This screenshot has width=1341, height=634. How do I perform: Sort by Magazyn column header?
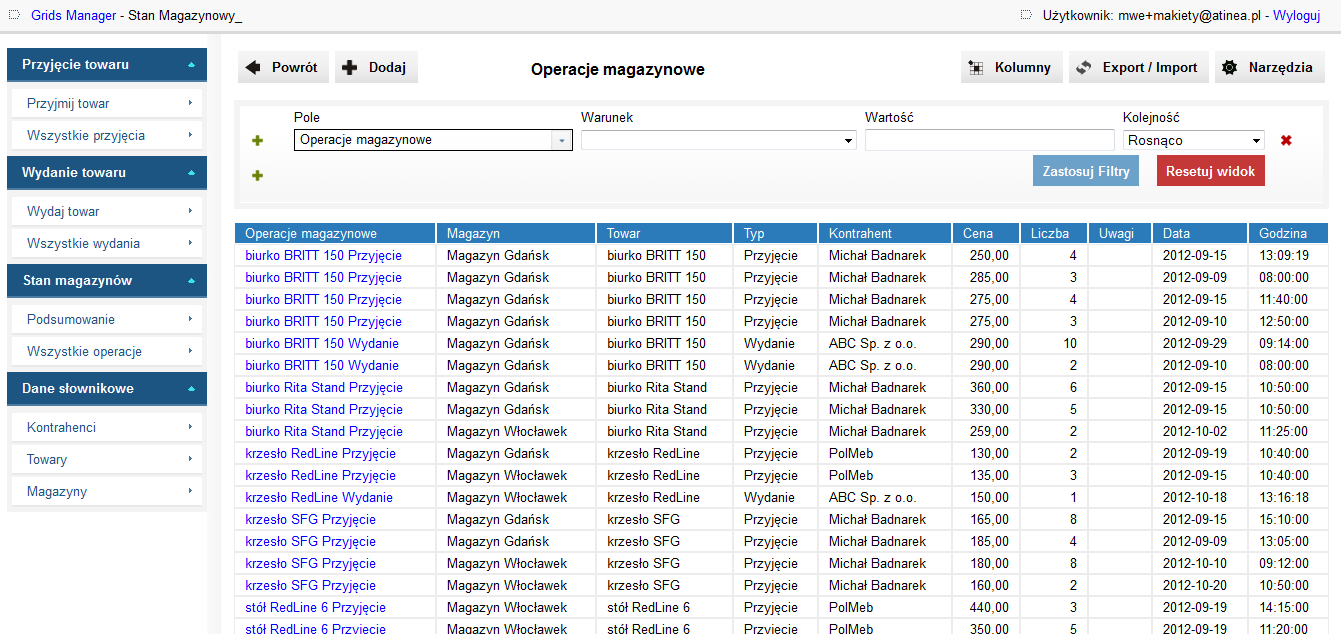(x=516, y=233)
